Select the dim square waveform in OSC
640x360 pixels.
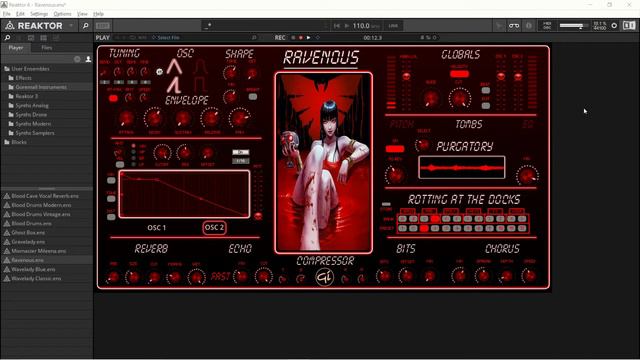point(200,85)
